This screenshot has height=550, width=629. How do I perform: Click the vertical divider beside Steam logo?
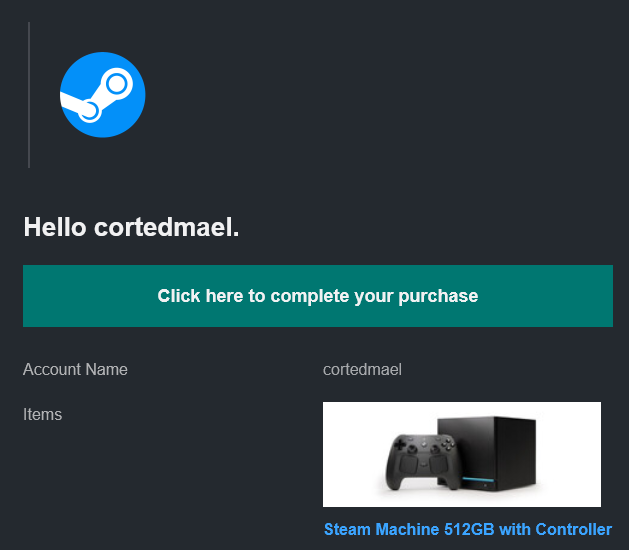coord(29,95)
